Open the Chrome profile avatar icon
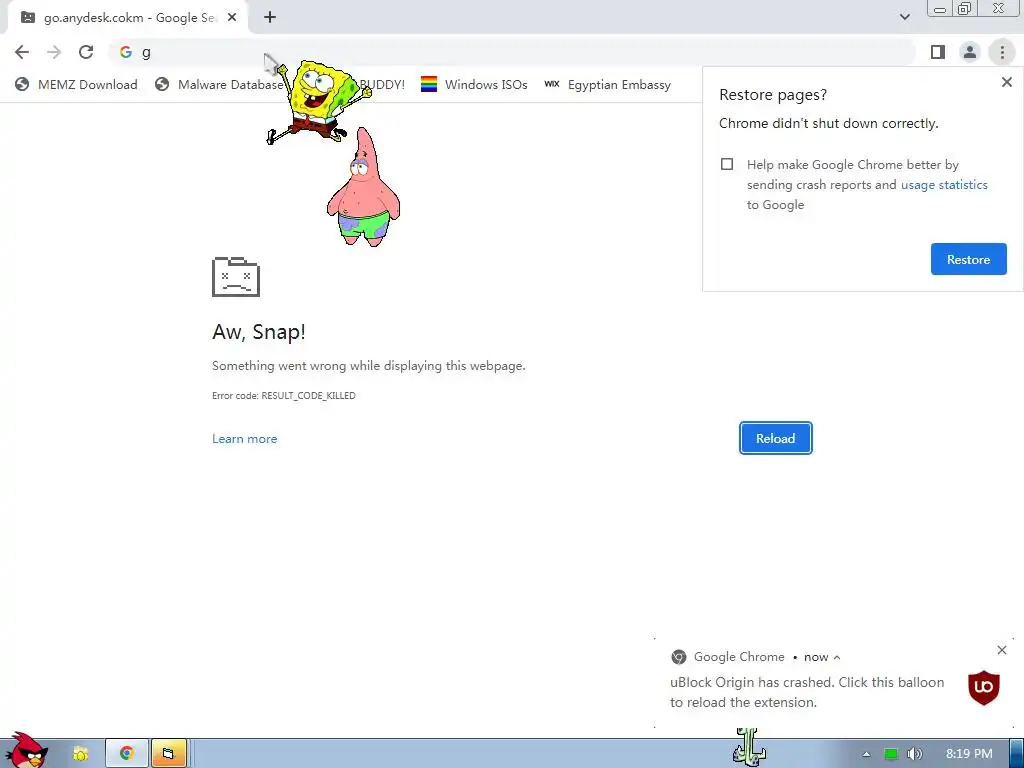Viewport: 1024px width, 768px height. point(970,52)
